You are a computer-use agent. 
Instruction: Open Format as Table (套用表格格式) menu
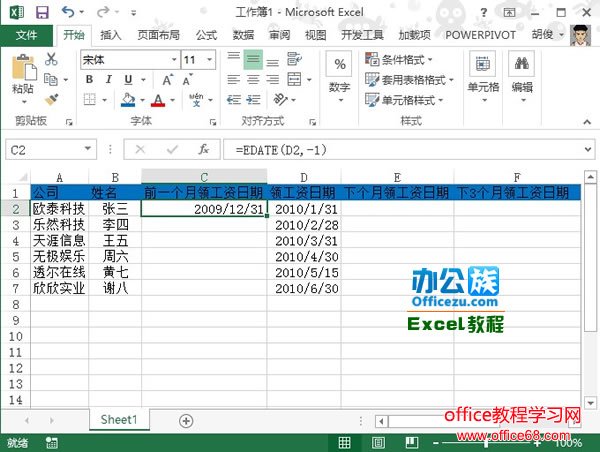[x=409, y=80]
